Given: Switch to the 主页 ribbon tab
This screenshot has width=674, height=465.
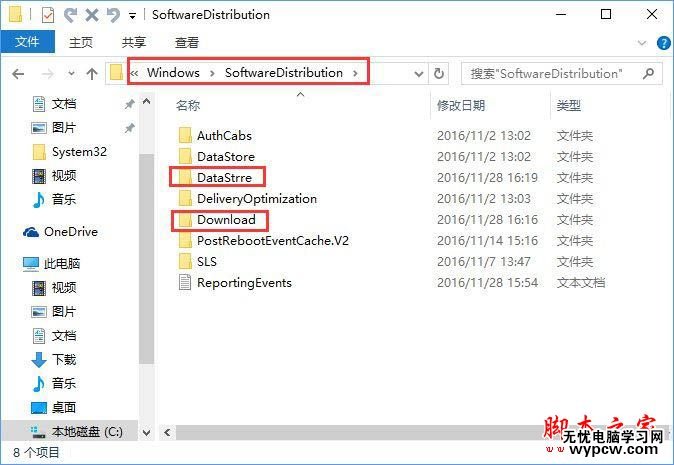Looking at the screenshot, I should (x=81, y=42).
